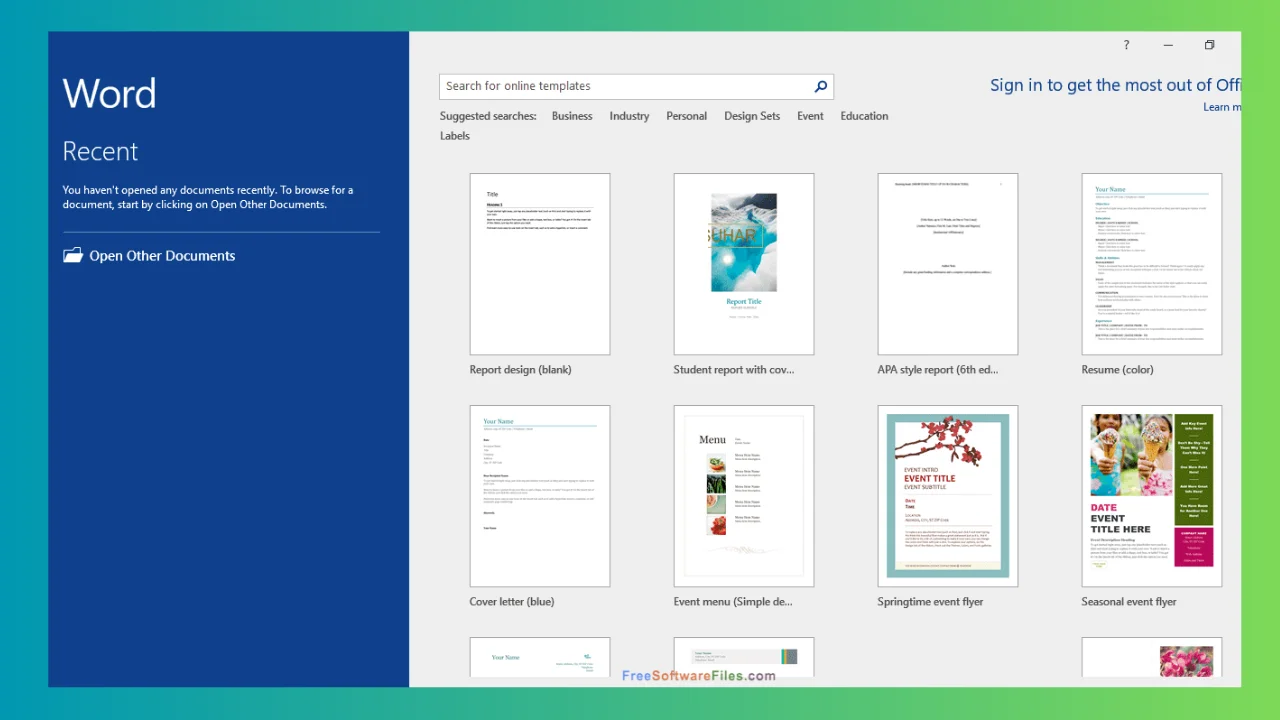Open the Student report with cover thumbnail
Screen dimensions: 1280x720
click(x=744, y=264)
